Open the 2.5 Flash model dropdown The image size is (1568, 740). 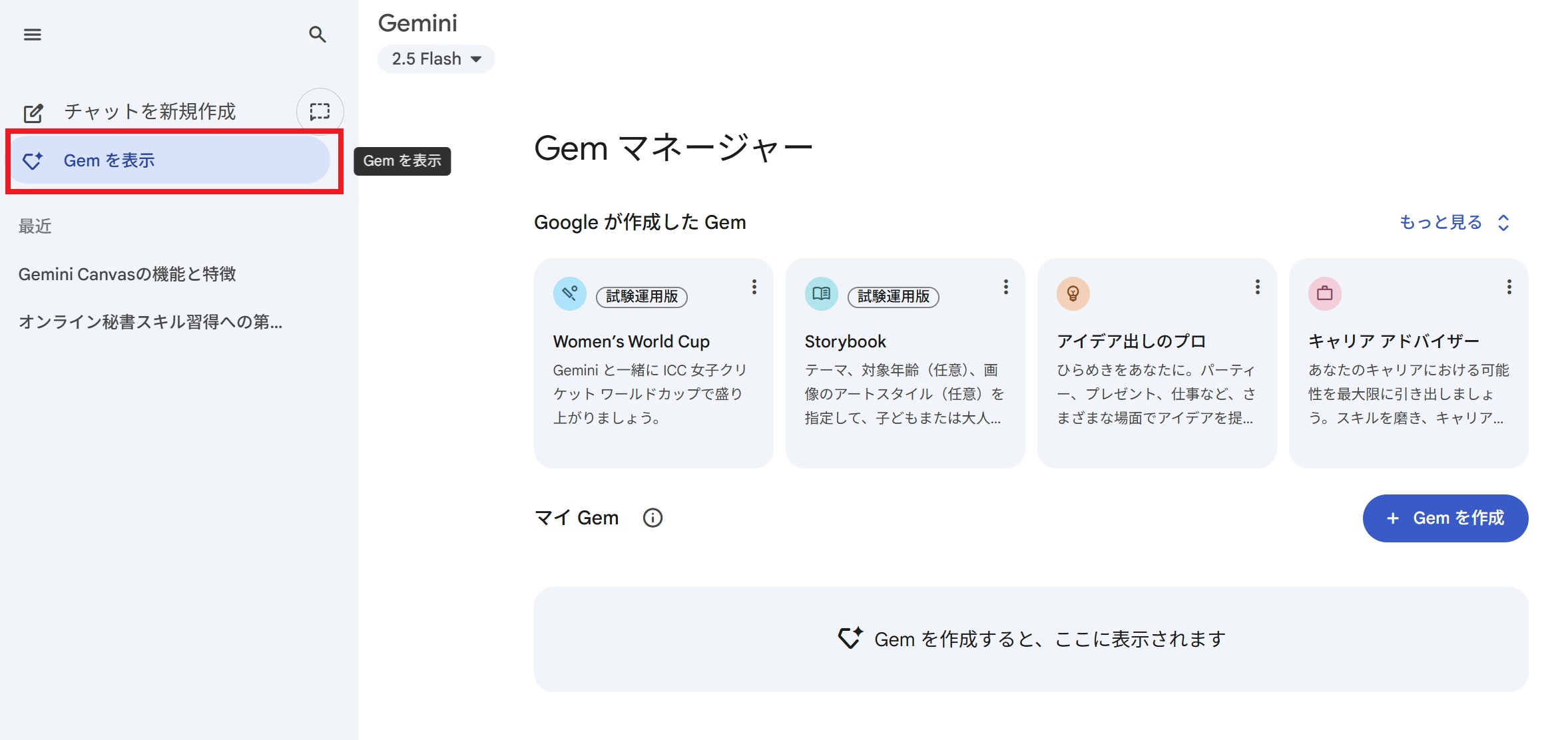click(436, 59)
